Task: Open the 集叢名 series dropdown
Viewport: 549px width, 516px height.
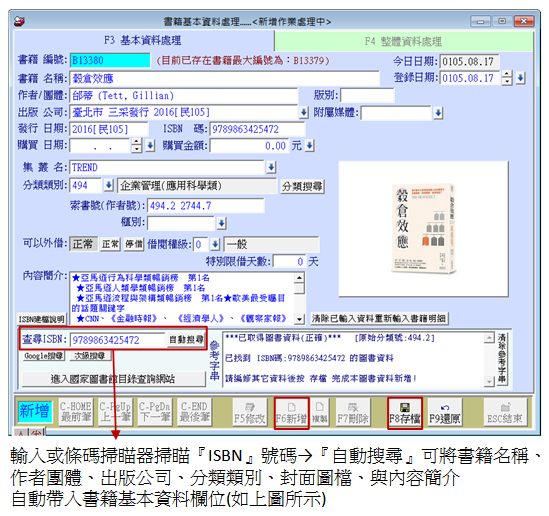Action: click(271, 167)
